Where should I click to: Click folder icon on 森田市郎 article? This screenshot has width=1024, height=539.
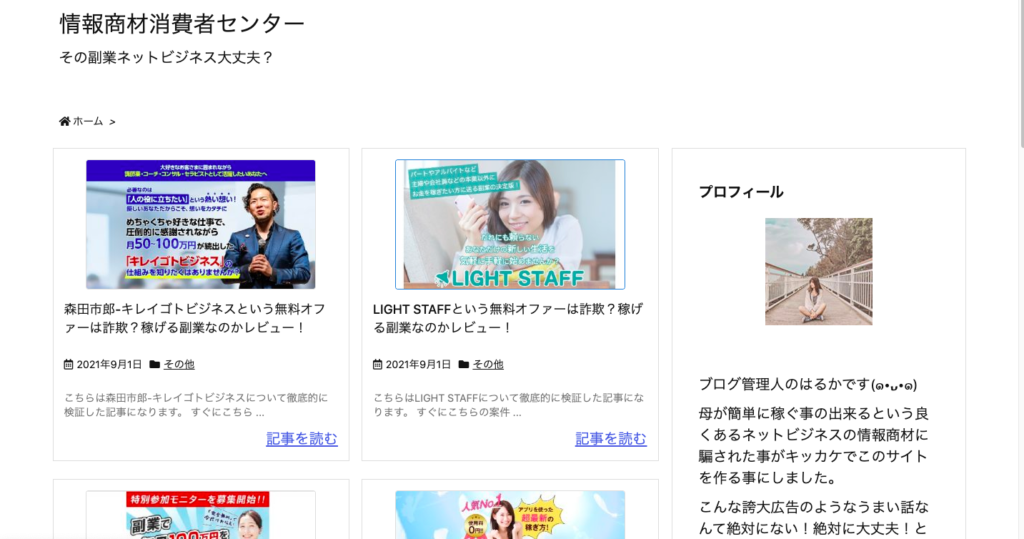(x=155, y=365)
